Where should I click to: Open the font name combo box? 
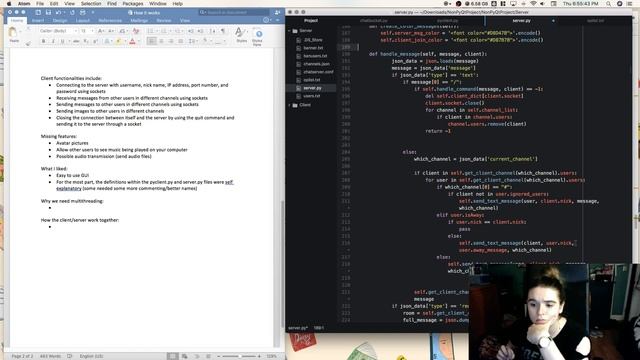[58, 31]
